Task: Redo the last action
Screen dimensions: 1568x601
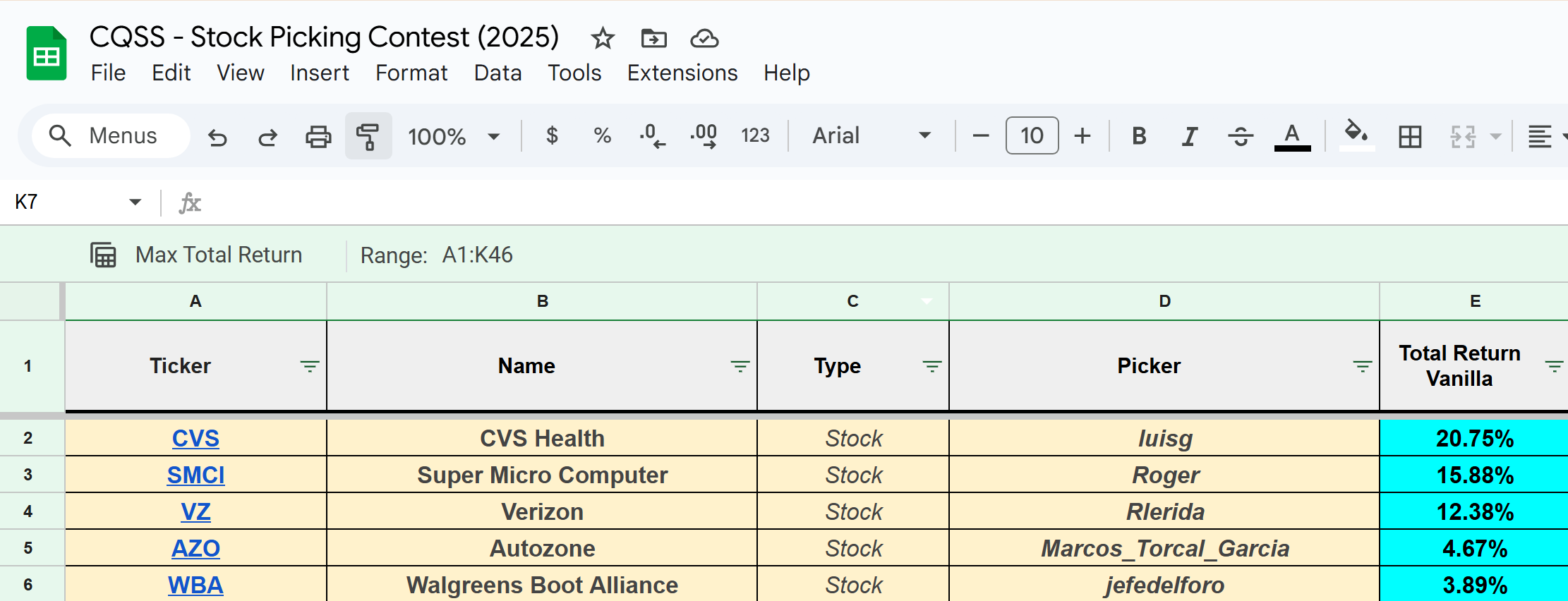Action: point(267,136)
